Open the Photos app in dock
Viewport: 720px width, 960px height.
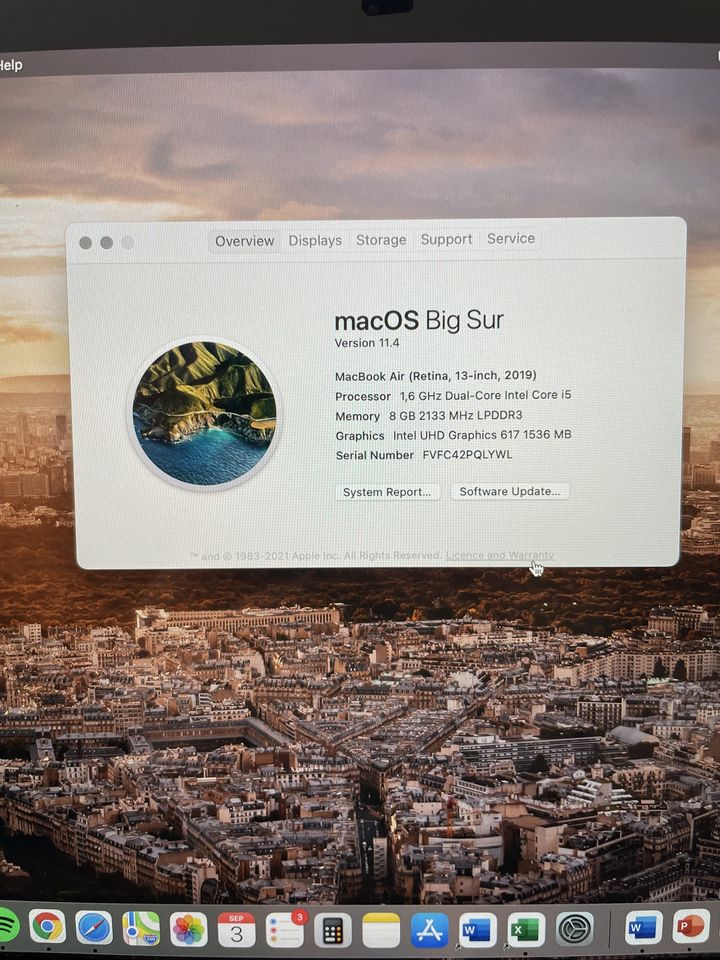tap(188, 929)
